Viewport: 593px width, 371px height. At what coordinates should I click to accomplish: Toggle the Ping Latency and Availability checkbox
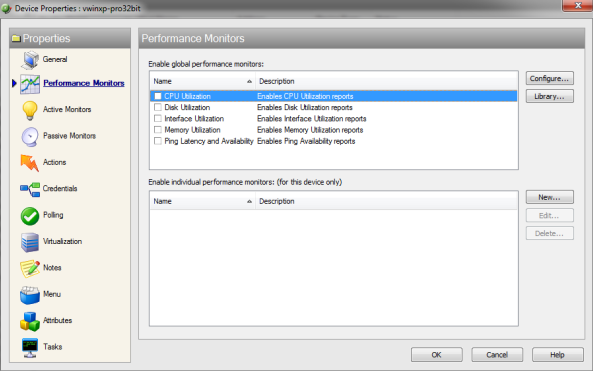[x=158, y=141]
